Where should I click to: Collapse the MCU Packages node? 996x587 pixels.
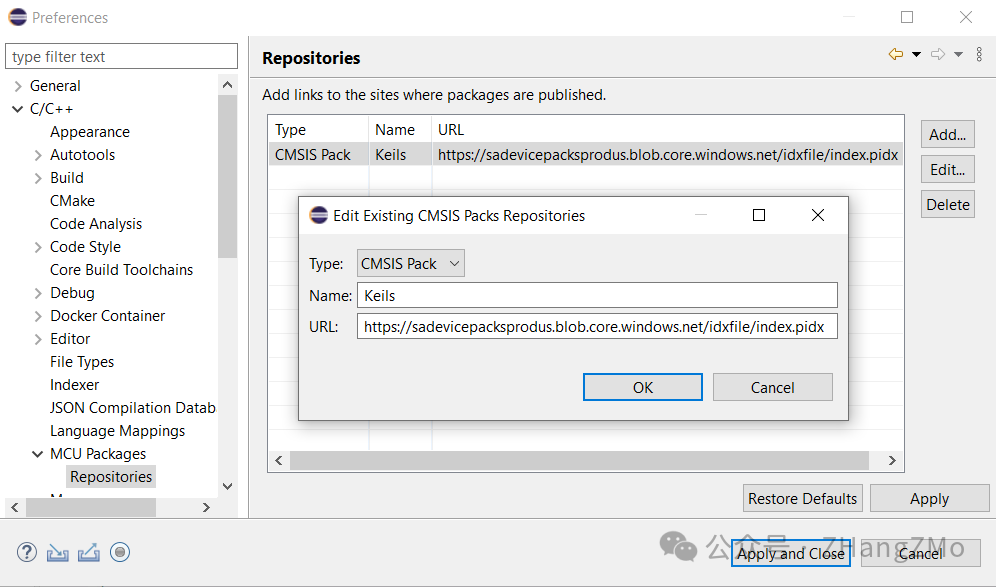38,454
